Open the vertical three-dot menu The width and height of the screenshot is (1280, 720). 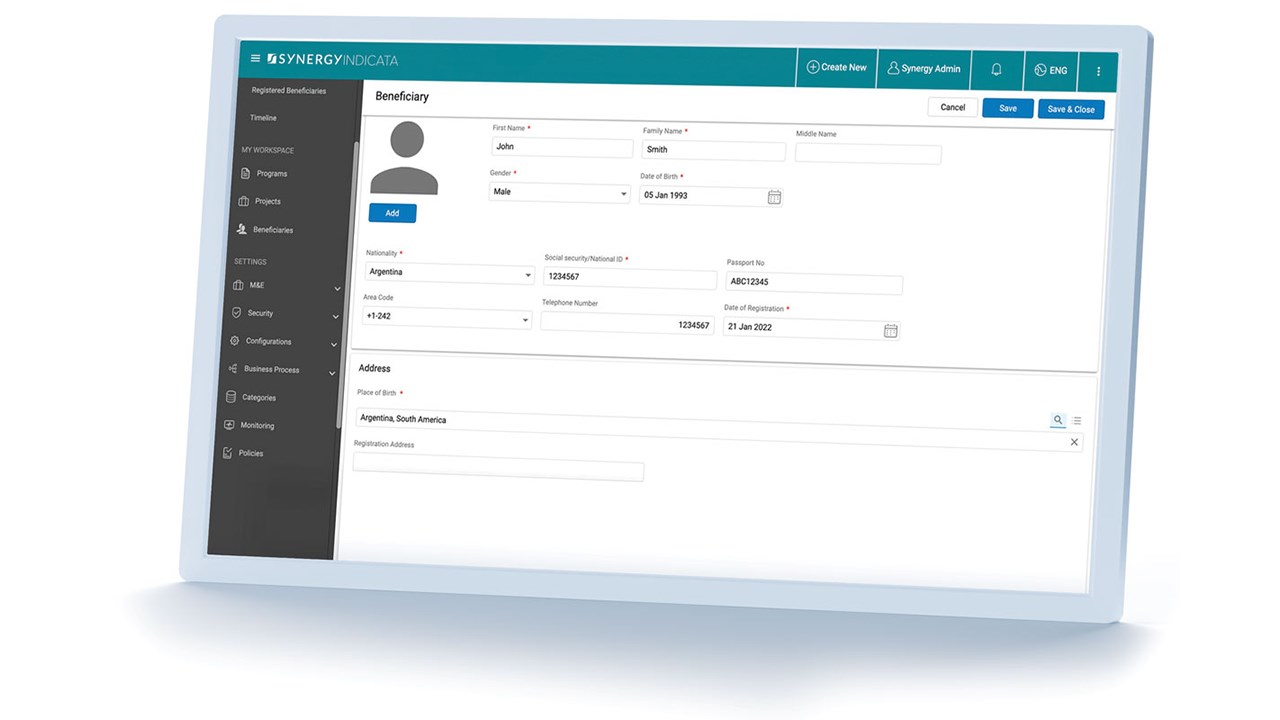(x=1098, y=71)
